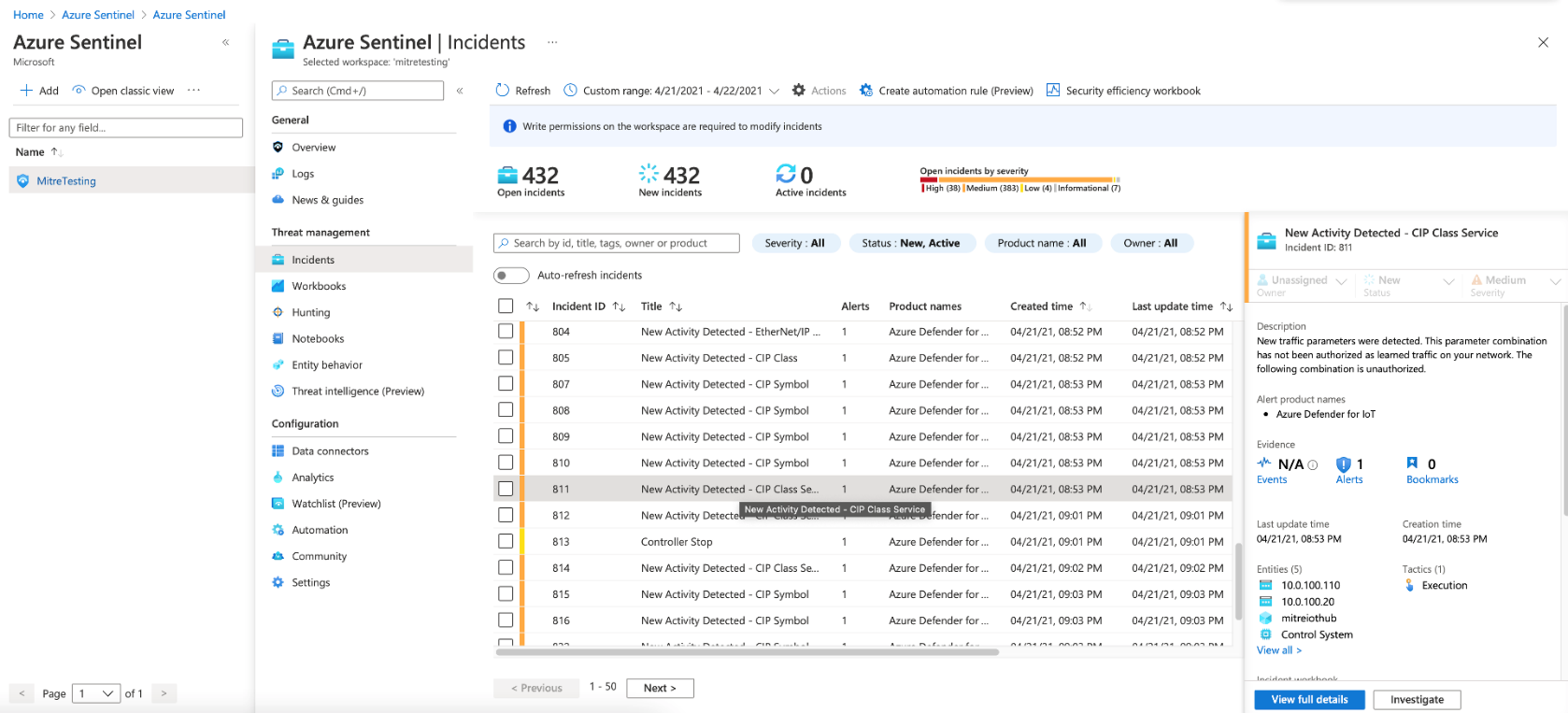The height and width of the screenshot is (713, 1568).
Task: Click the Filter for any field box
Action: click(126, 127)
